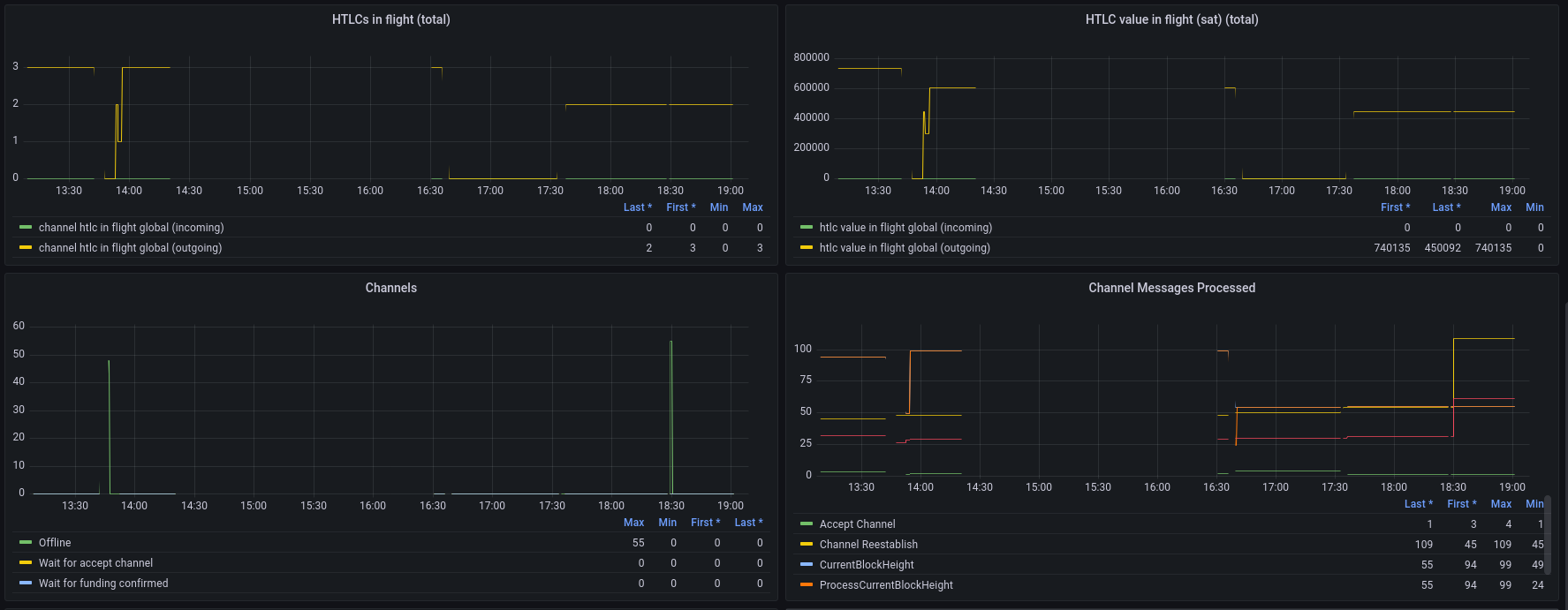1568x610 pixels.
Task: Sort HTLC value legend by Last column
Action: 1446,207
